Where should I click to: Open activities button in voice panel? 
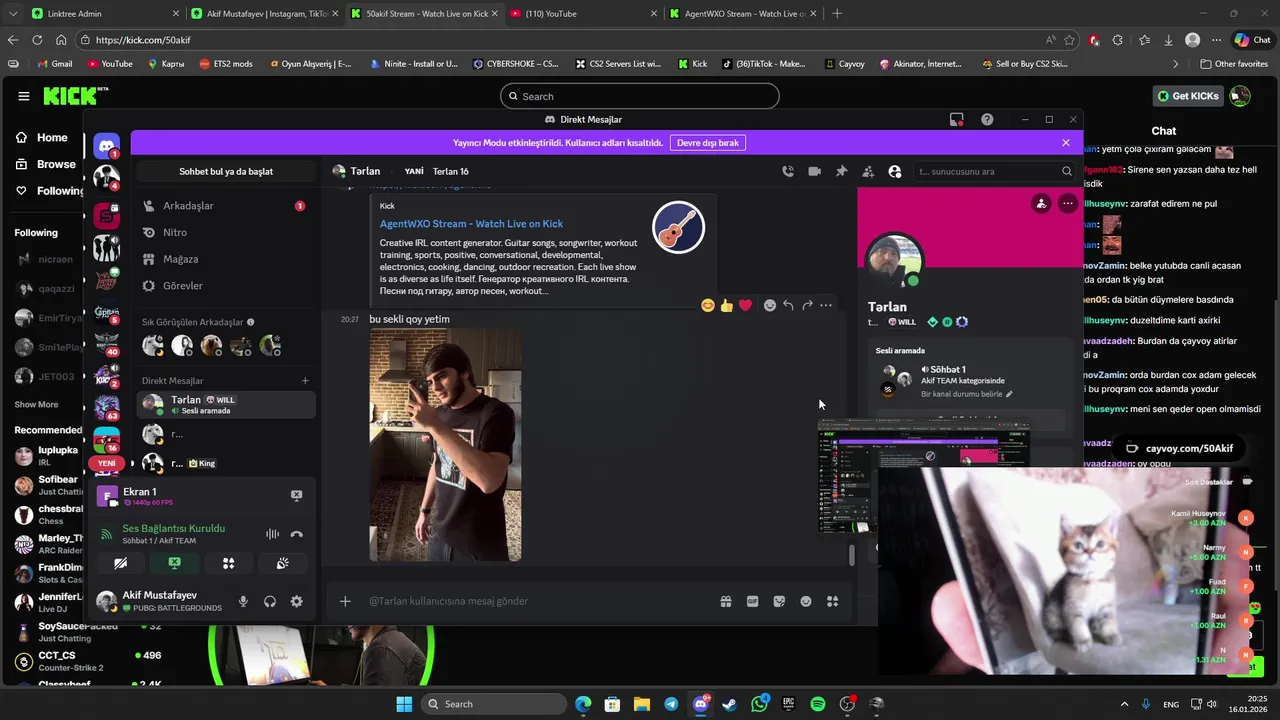(x=229, y=563)
